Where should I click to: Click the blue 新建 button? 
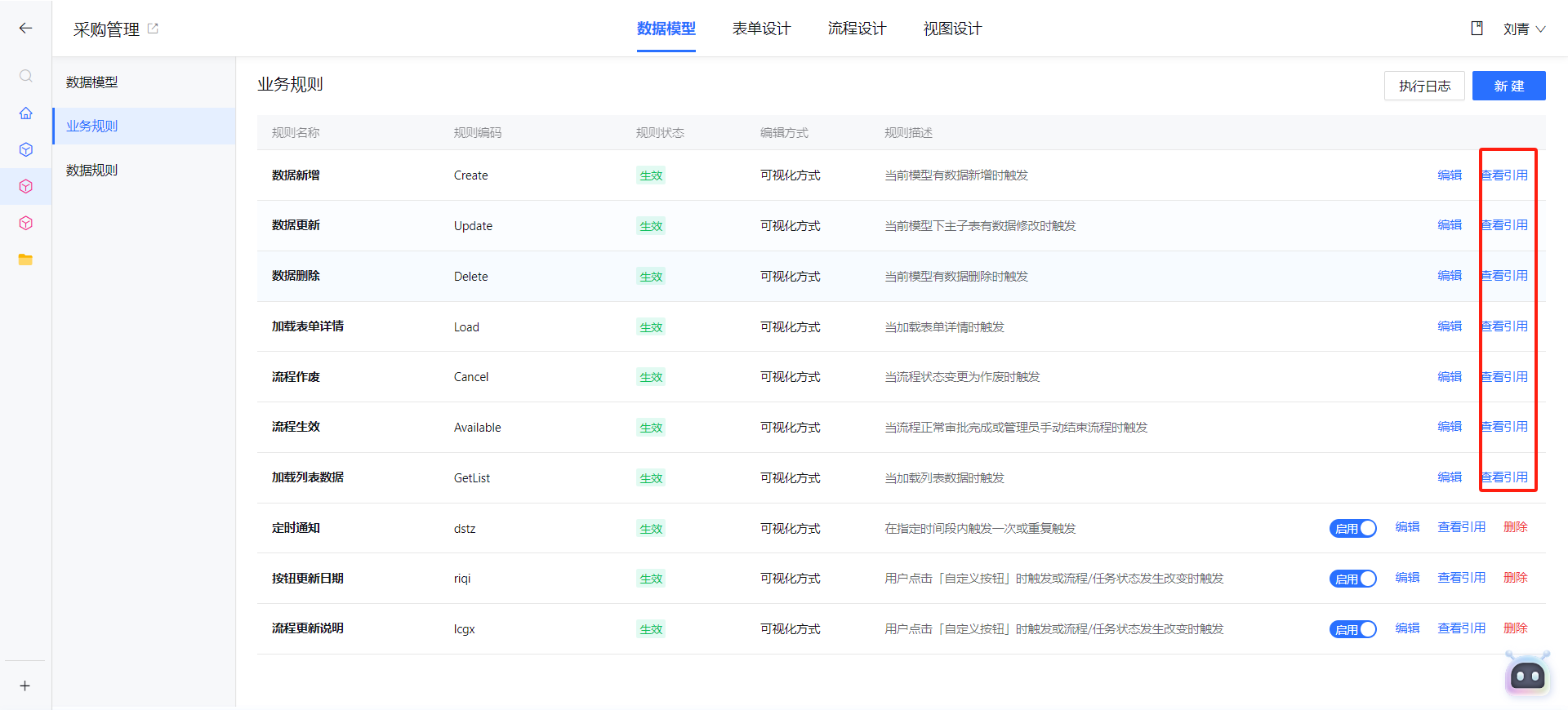click(x=1509, y=86)
